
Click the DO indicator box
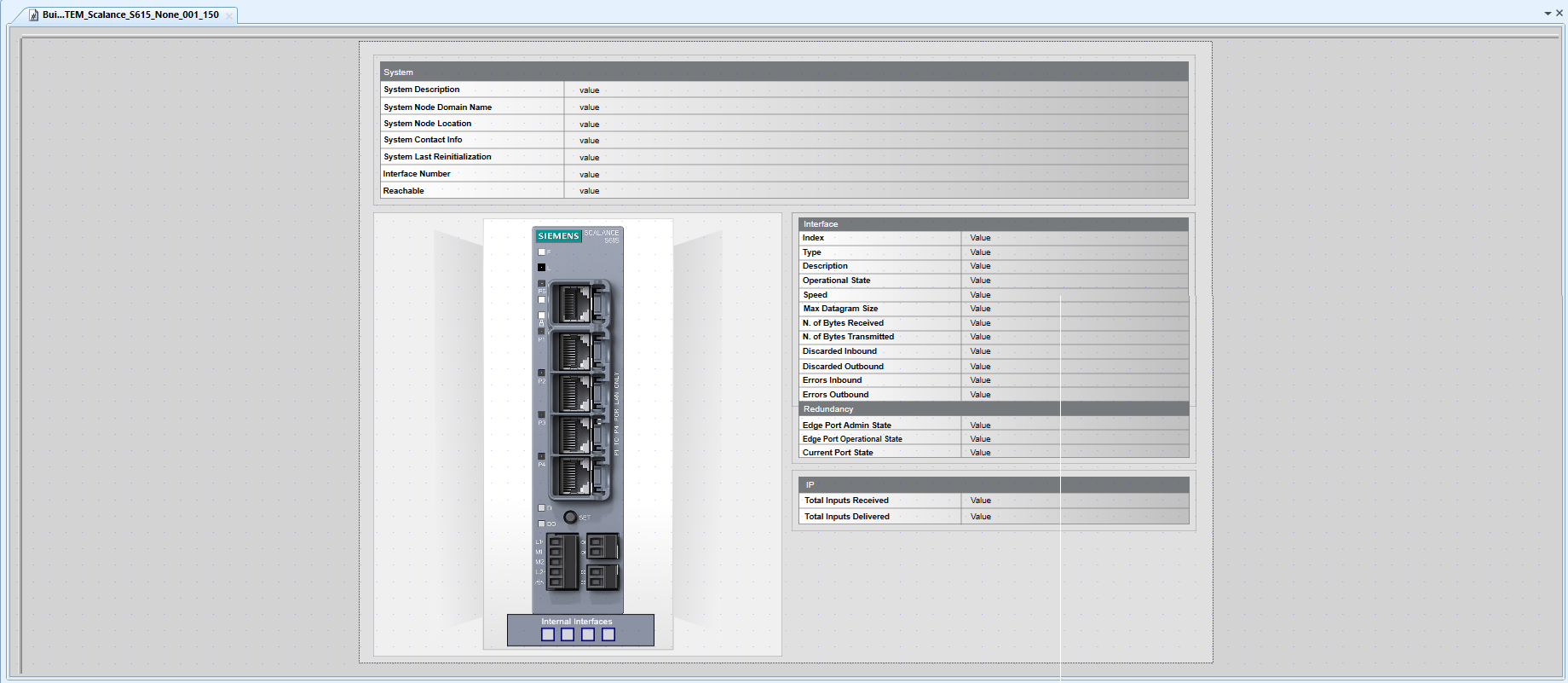(541, 524)
